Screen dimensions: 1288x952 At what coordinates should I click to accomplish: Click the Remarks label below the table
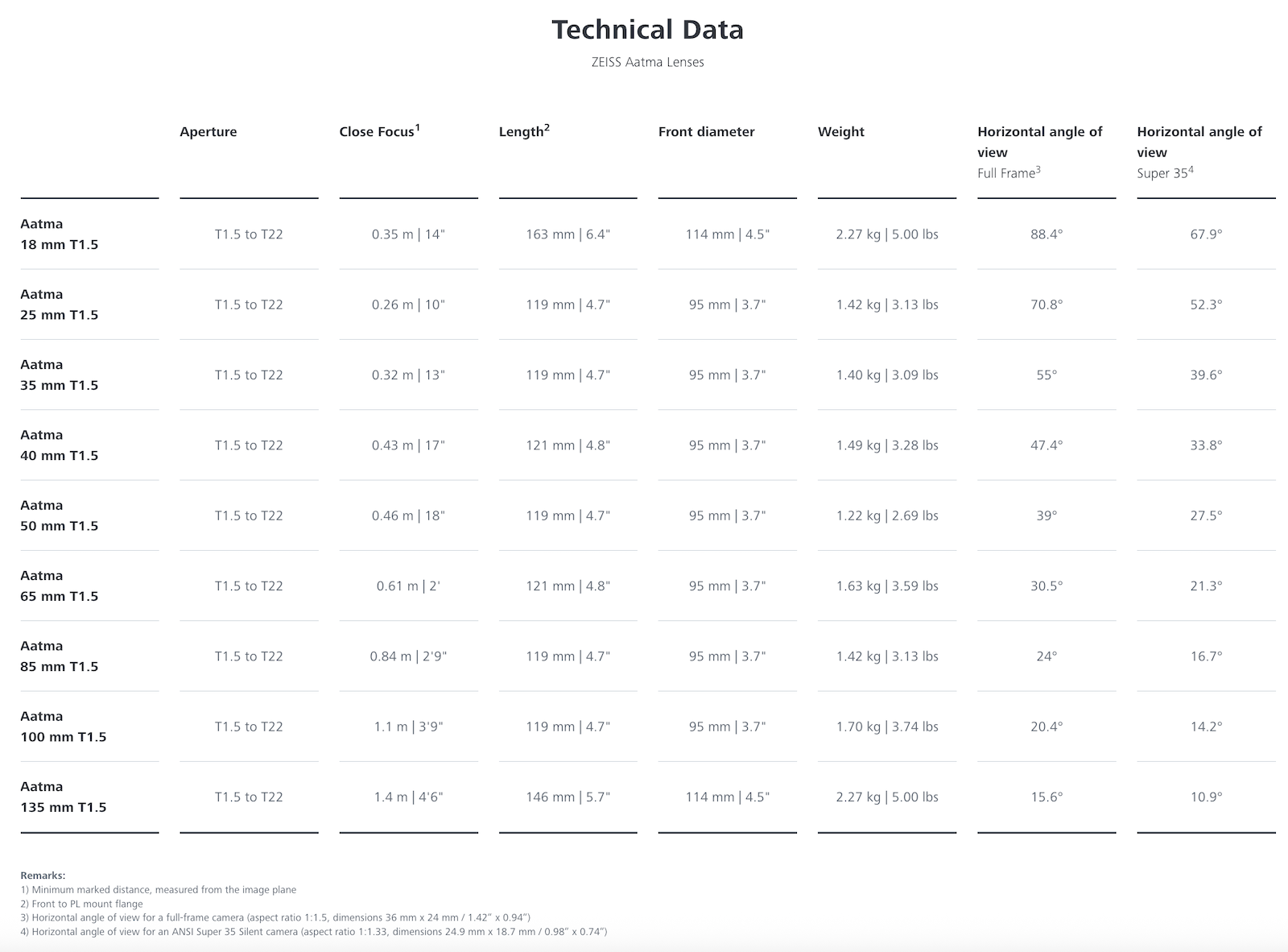pyautogui.click(x=43, y=875)
